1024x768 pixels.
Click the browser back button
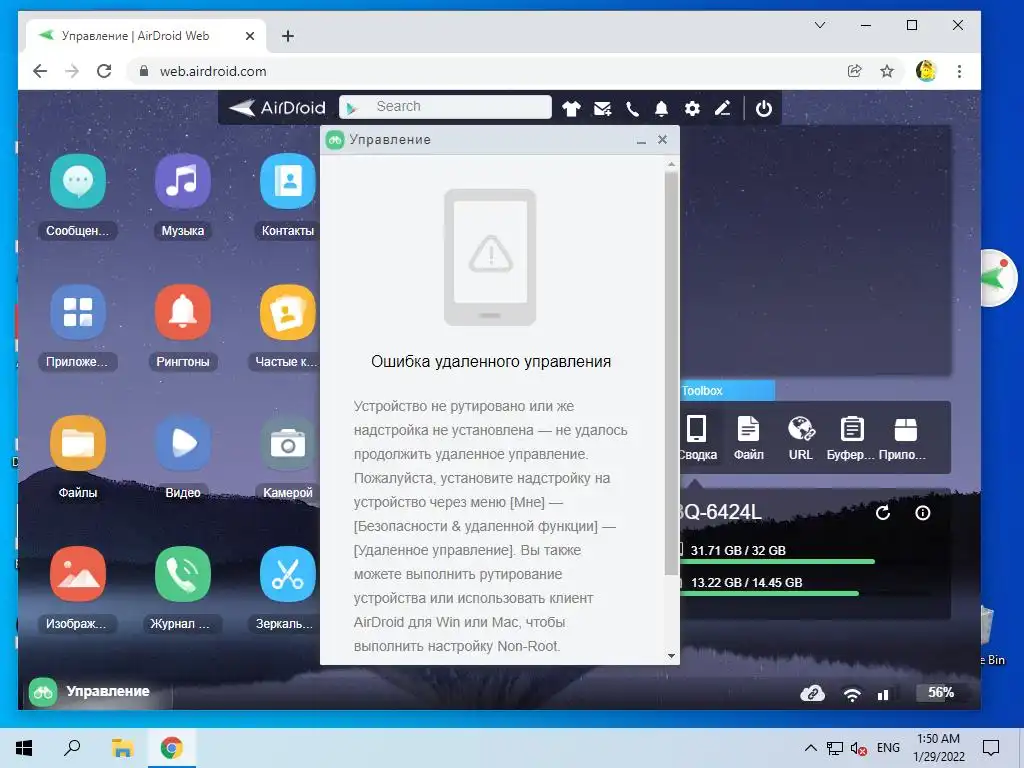pyautogui.click(x=40, y=71)
